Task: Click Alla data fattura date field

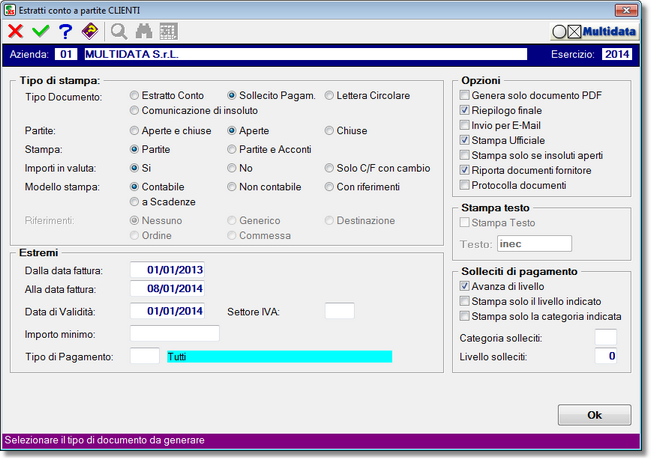Action: 167,289
